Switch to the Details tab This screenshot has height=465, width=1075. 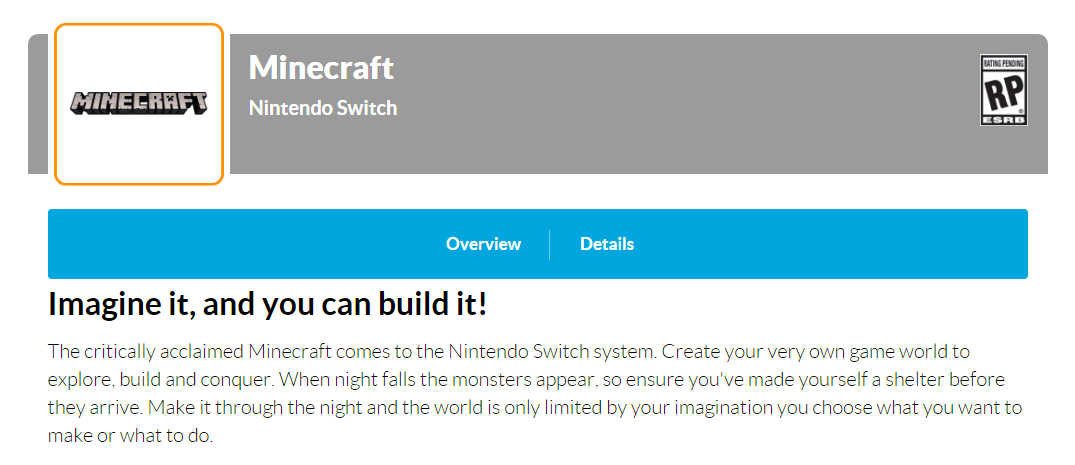tap(607, 244)
